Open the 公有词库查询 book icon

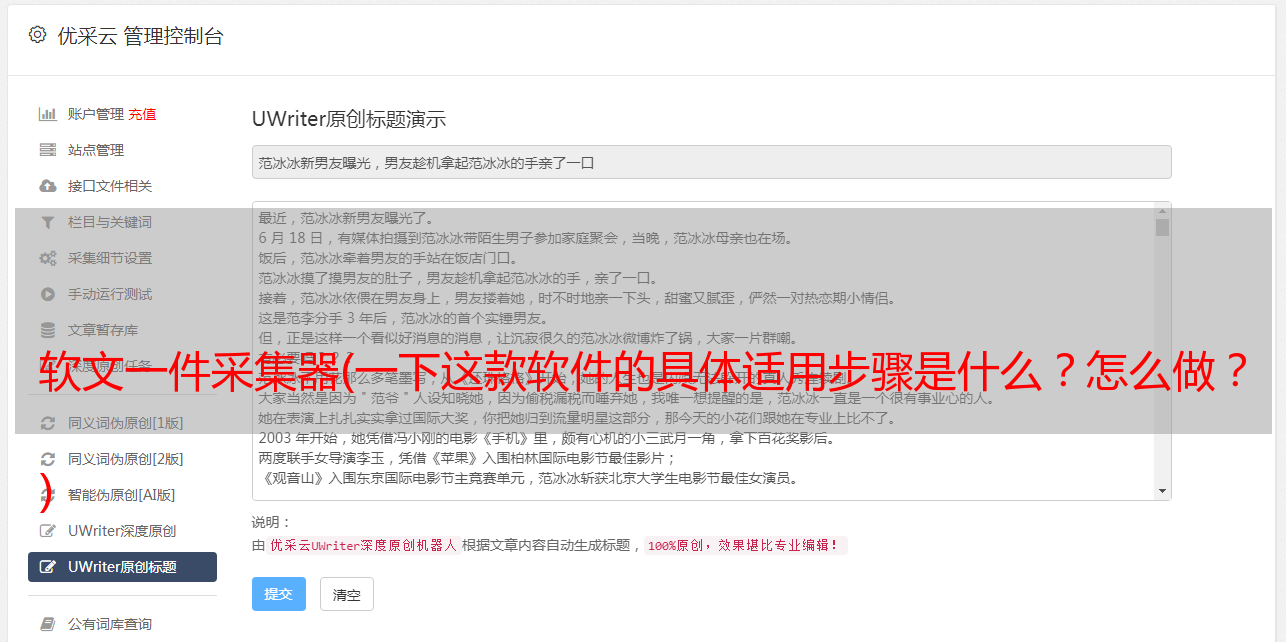coord(47,624)
